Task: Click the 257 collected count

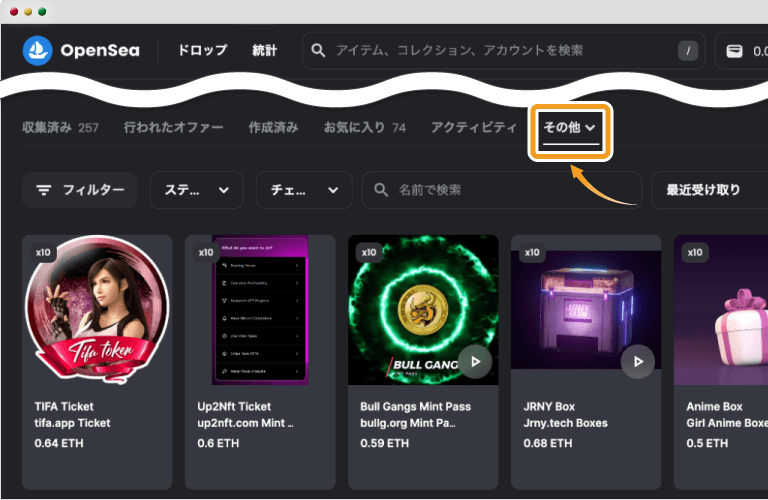Action: pyautogui.click(x=88, y=128)
